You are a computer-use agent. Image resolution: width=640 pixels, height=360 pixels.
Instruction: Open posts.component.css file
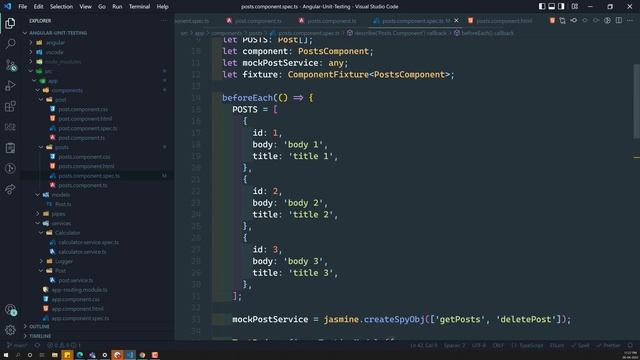84,157
